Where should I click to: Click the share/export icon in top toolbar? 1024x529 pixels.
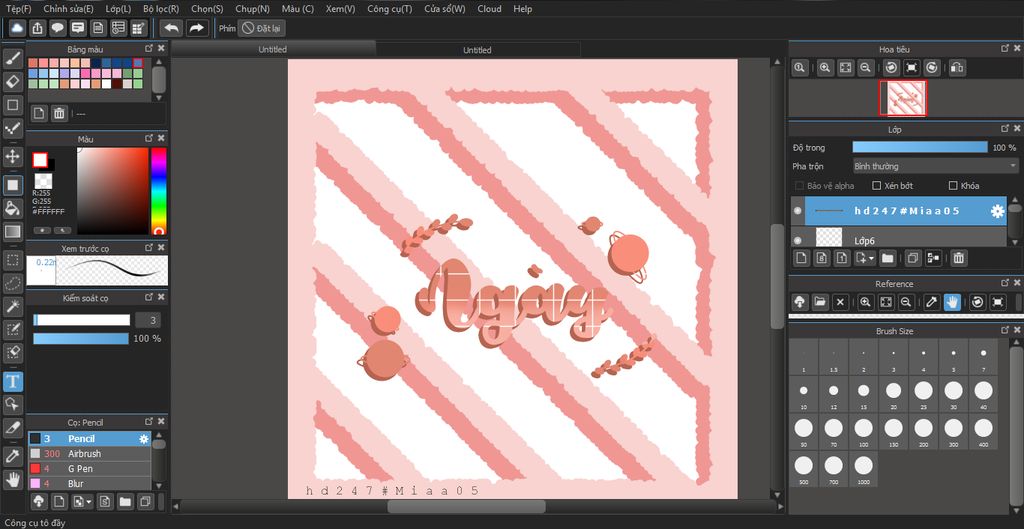click(x=38, y=28)
